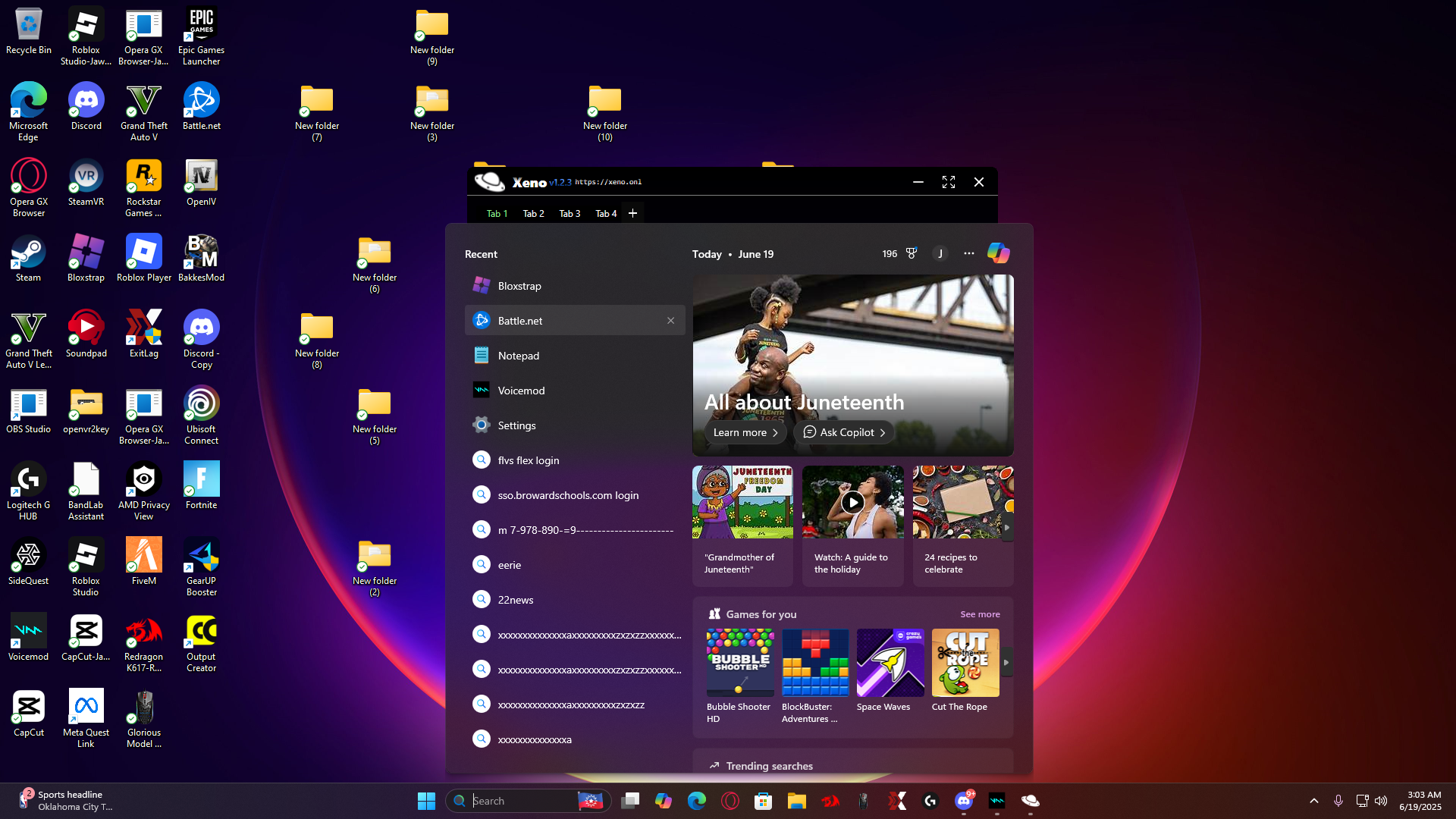1456x819 pixels.
Task: Open Microsoft Store from the taskbar
Action: [763, 801]
